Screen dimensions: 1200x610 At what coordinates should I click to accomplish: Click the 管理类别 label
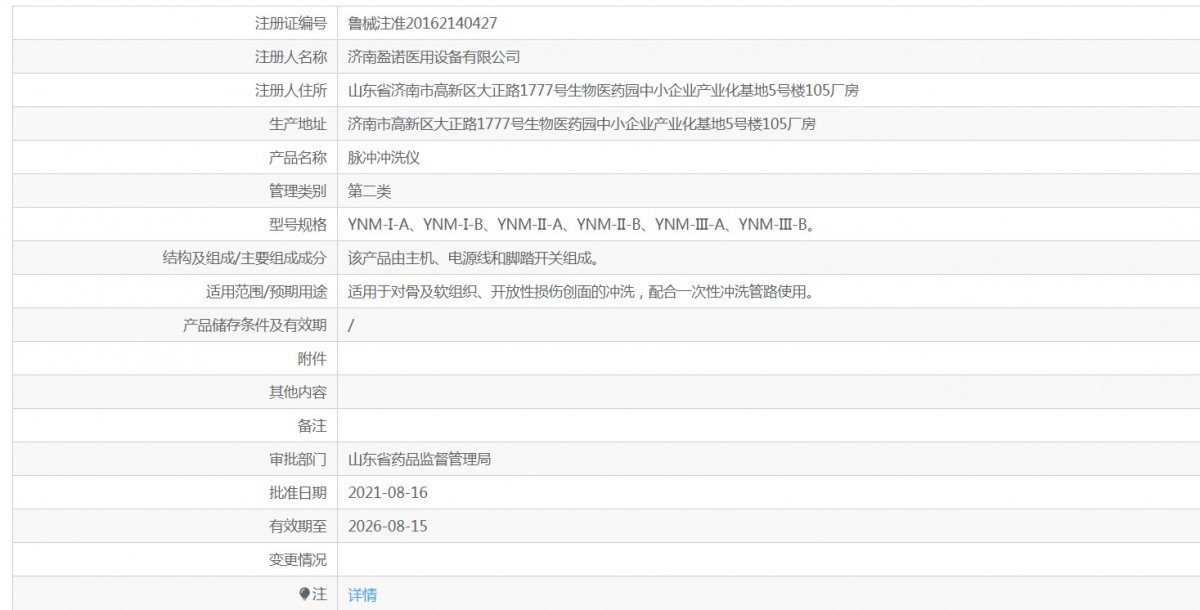(298, 191)
